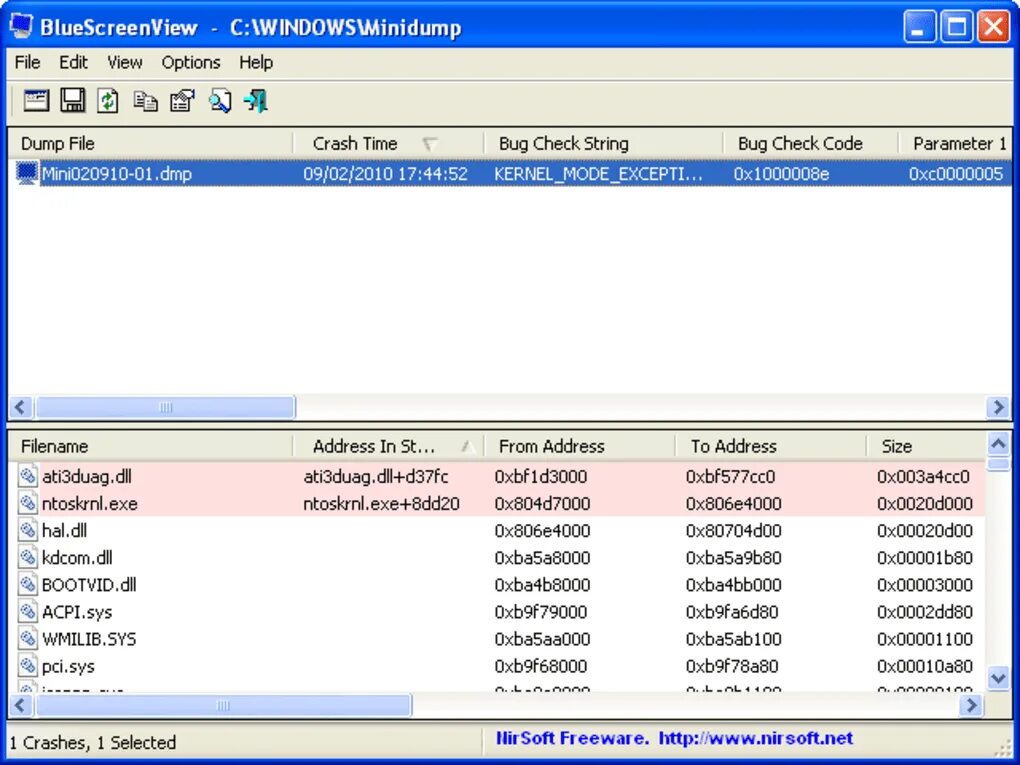Click parameter value 0xc0000005
Screen dimensions: 1020x765
click(956, 174)
